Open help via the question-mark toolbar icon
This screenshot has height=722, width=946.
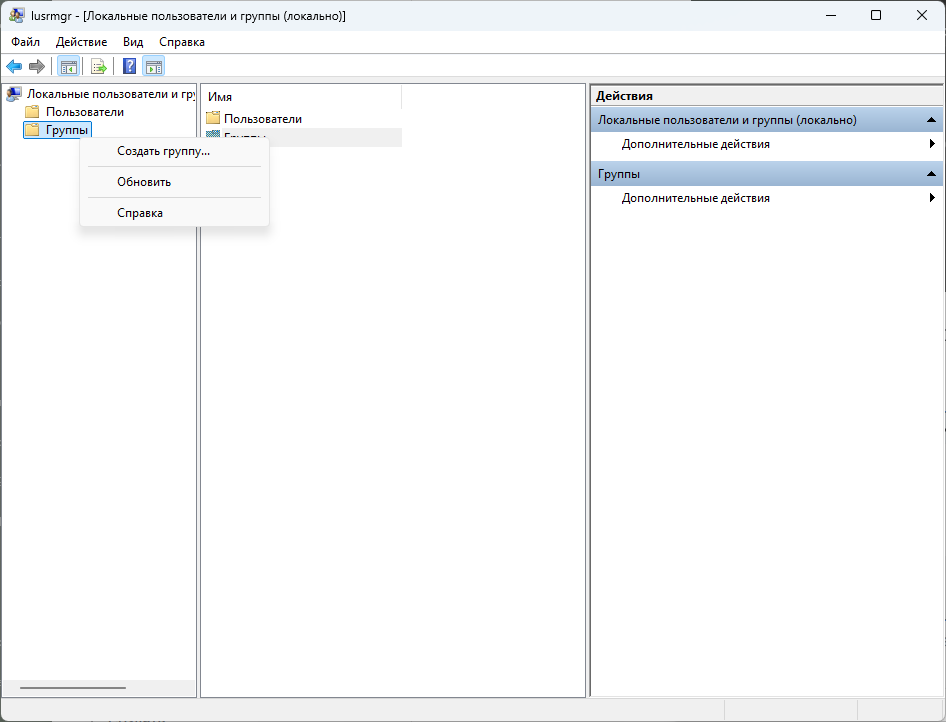coord(129,66)
